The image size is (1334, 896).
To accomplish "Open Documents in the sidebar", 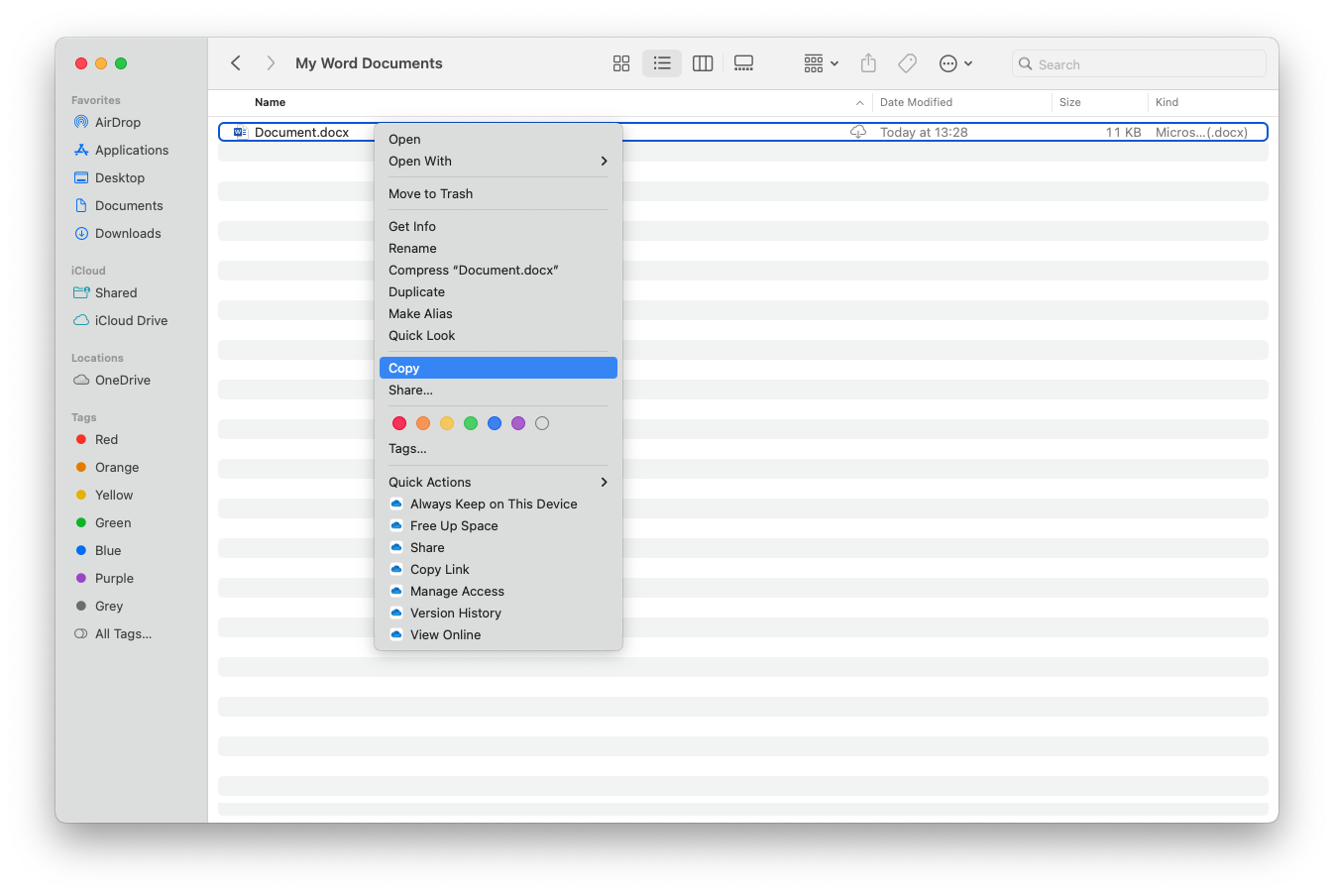I will (118, 205).
